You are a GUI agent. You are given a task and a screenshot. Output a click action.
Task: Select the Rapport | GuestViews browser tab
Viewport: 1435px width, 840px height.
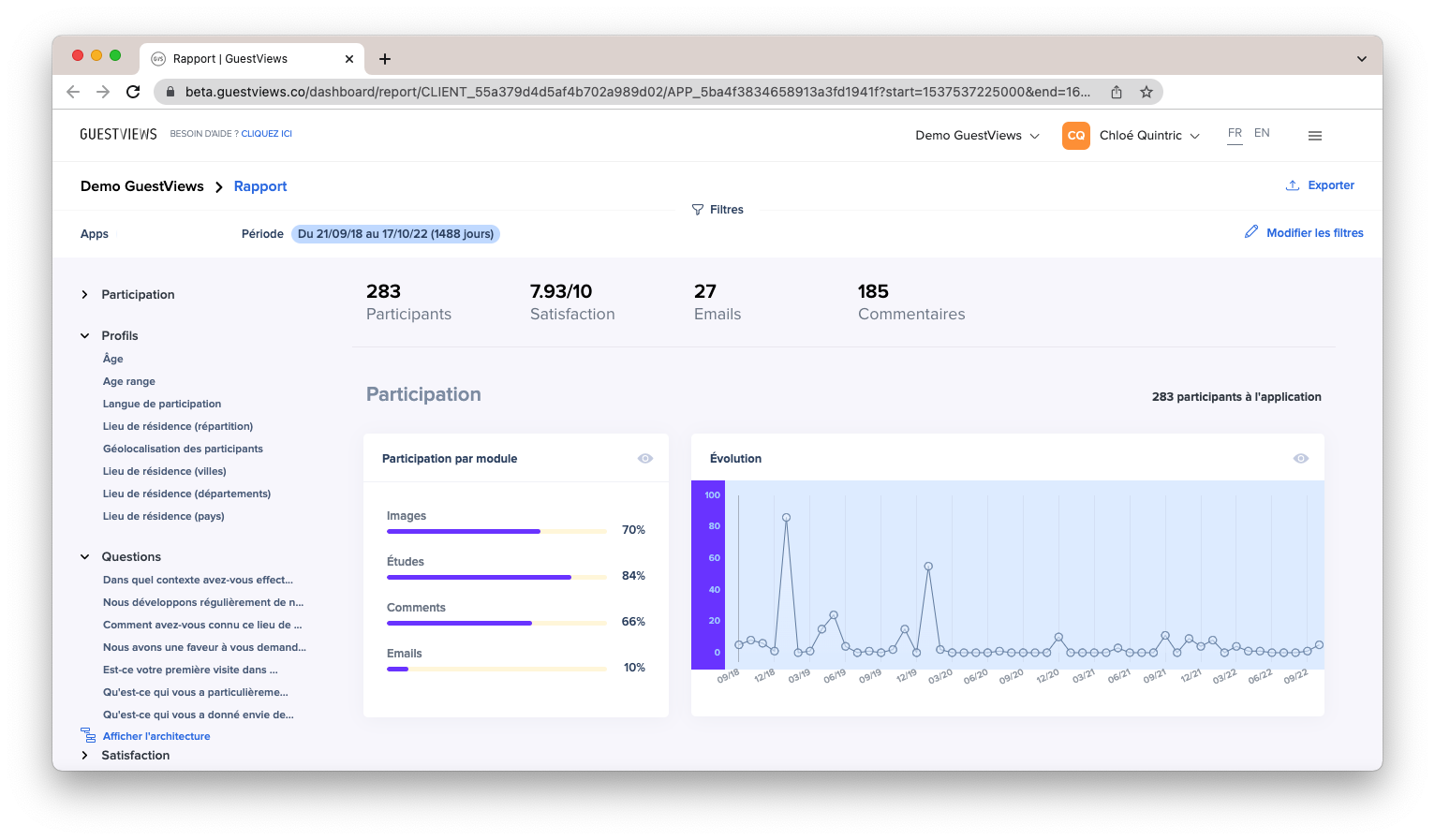click(251, 59)
